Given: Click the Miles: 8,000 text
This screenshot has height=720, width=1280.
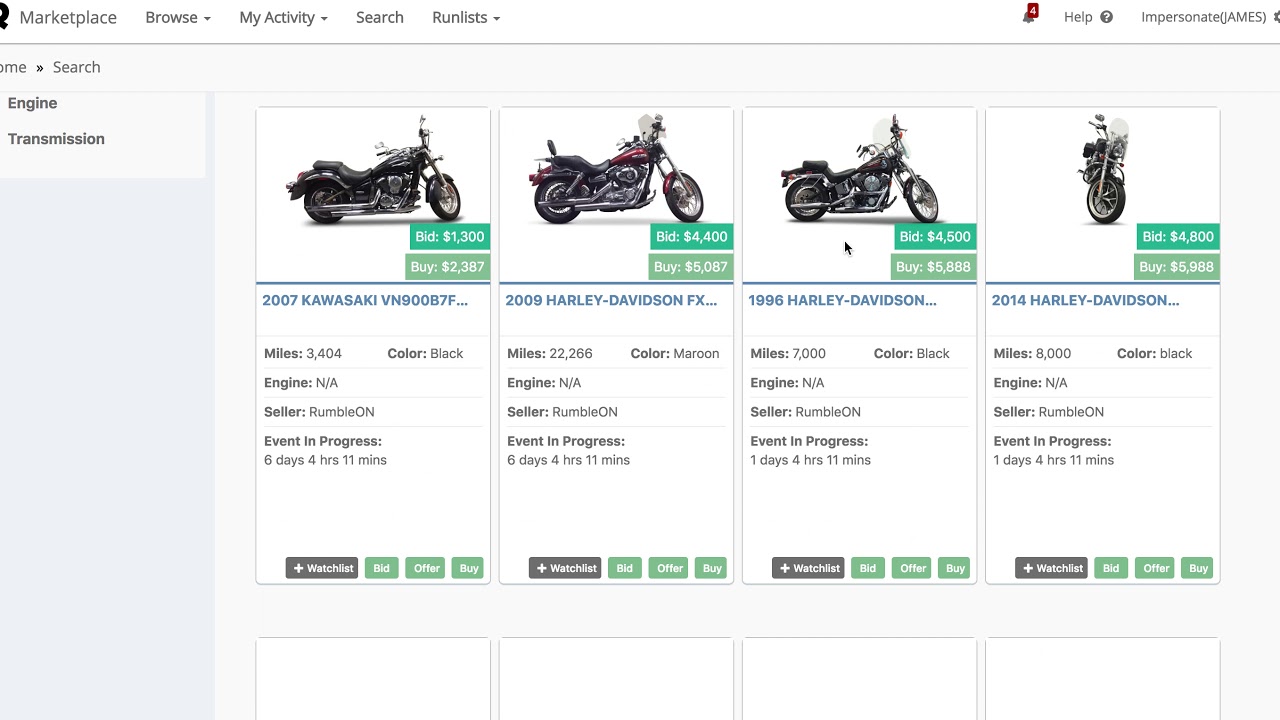Looking at the screenshot, I should 1032,353.
